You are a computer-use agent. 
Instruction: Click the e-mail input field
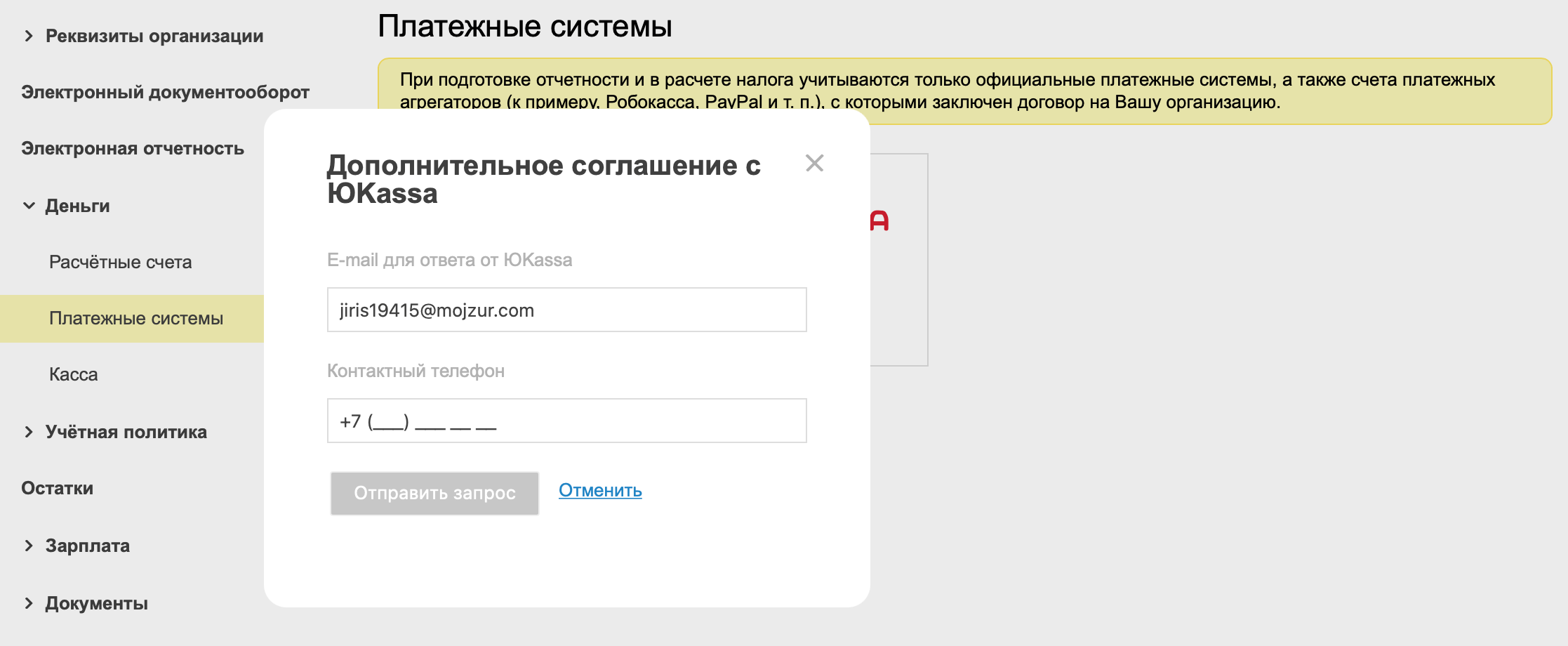[566, 310]
